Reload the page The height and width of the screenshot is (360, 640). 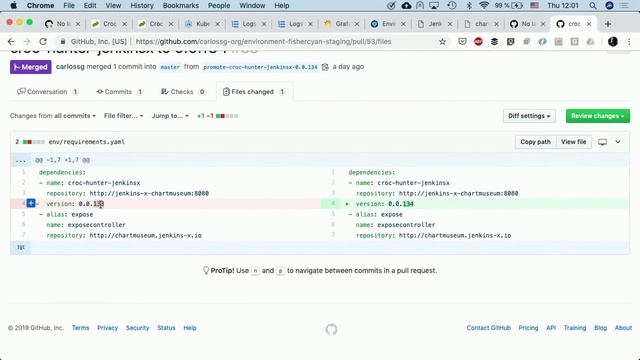coord(43,42)
